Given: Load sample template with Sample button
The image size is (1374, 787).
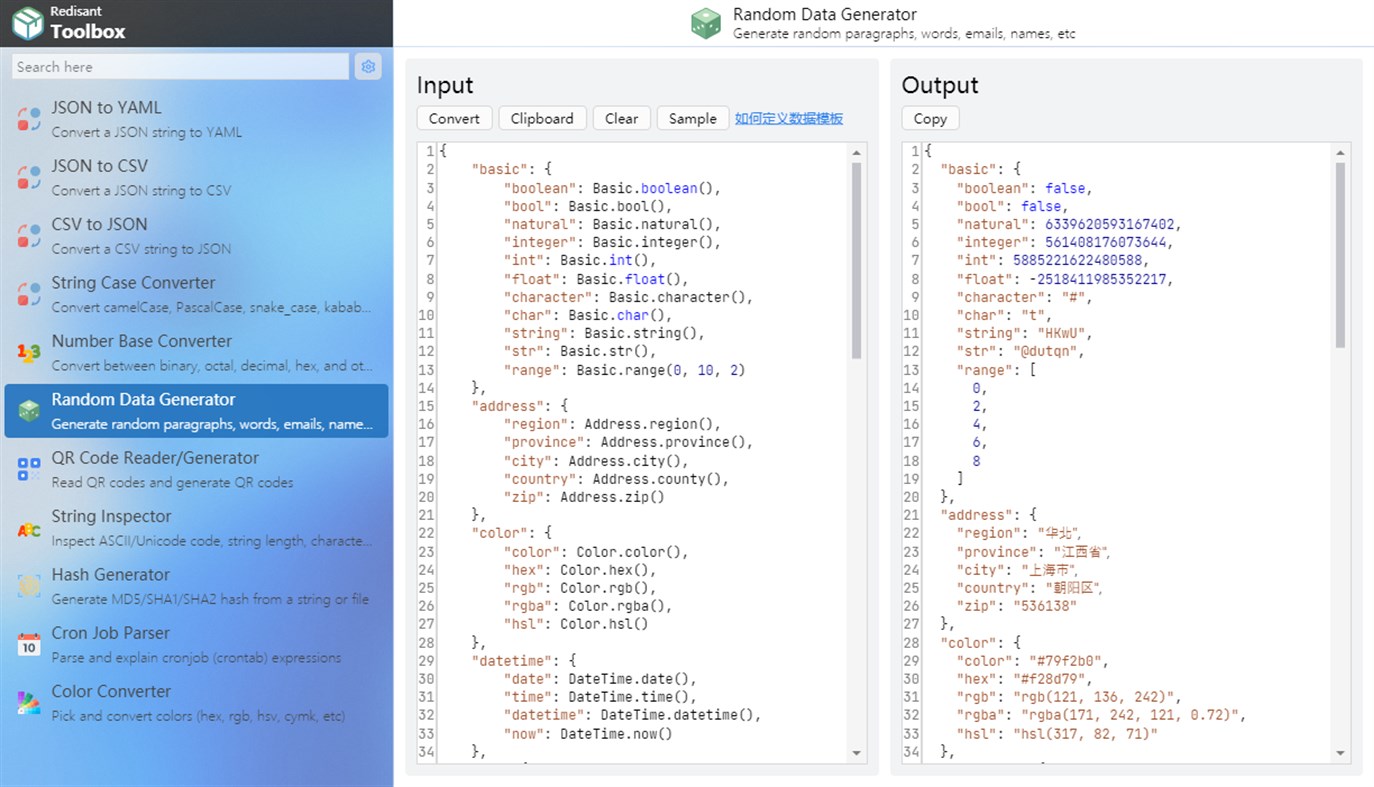Looking at the screenshot, I should [693, 118].
